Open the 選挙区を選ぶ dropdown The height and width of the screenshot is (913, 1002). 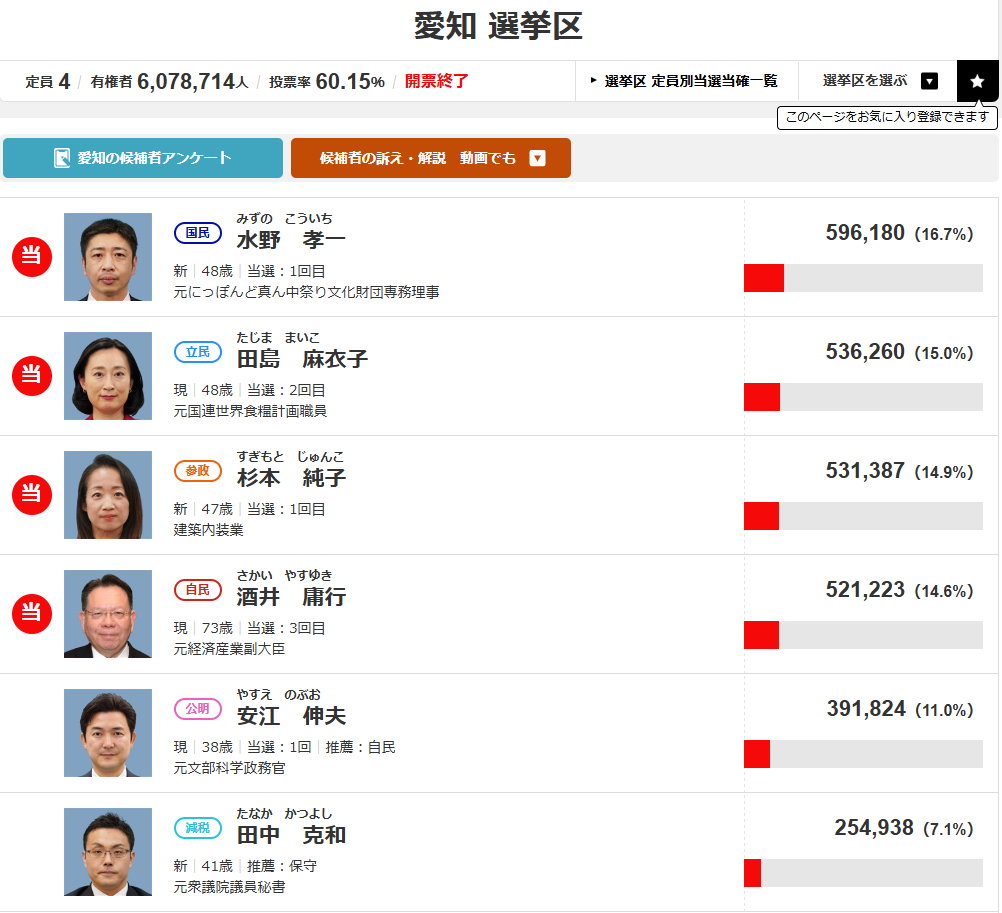coord(879,81)
